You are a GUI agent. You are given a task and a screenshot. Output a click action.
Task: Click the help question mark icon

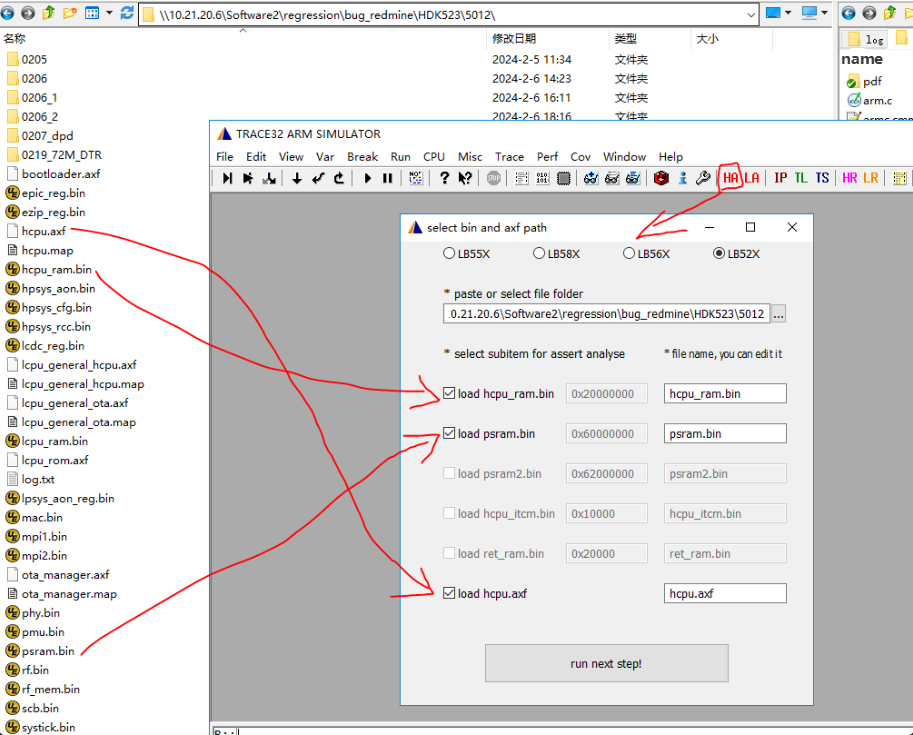444,178
